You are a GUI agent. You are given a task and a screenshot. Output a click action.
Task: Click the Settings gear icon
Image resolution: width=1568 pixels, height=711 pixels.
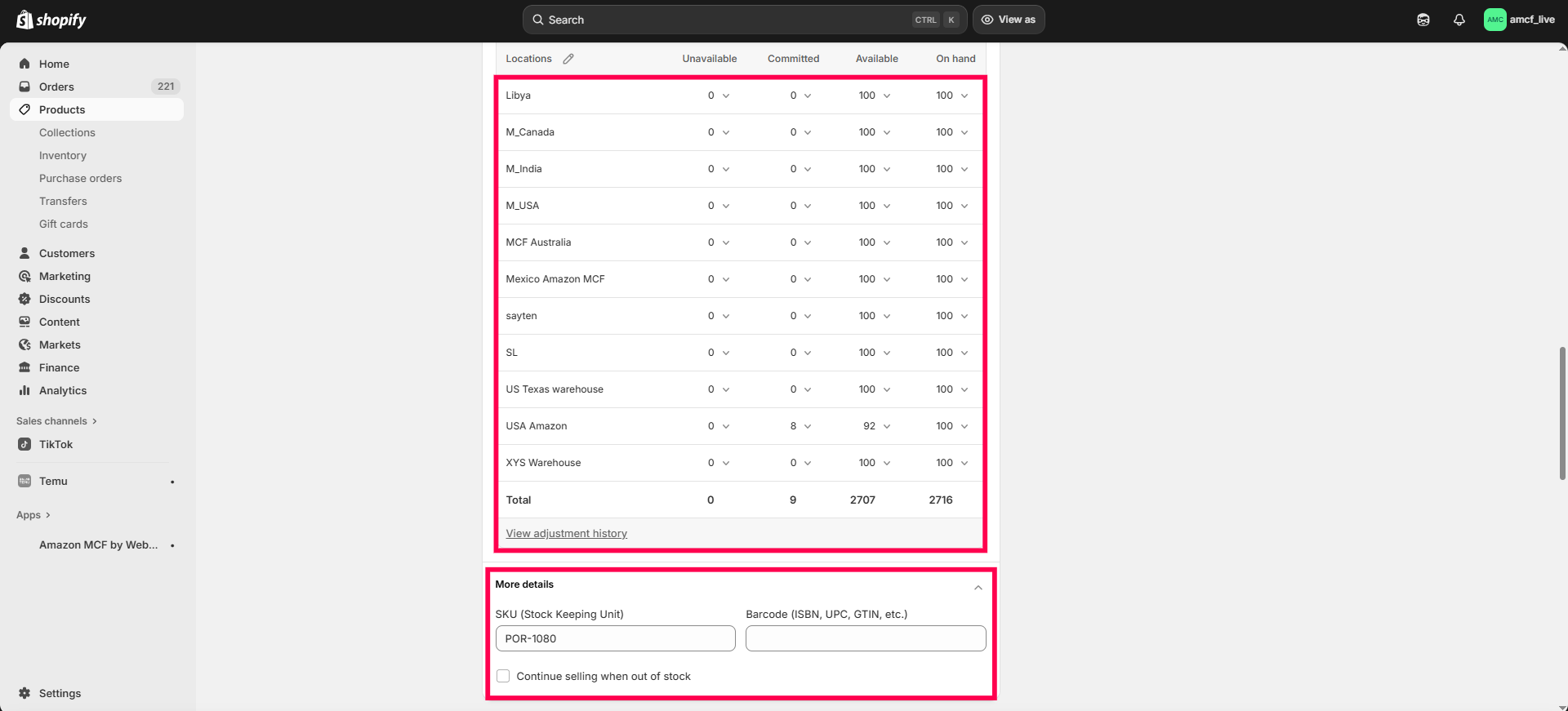(24, 693)
